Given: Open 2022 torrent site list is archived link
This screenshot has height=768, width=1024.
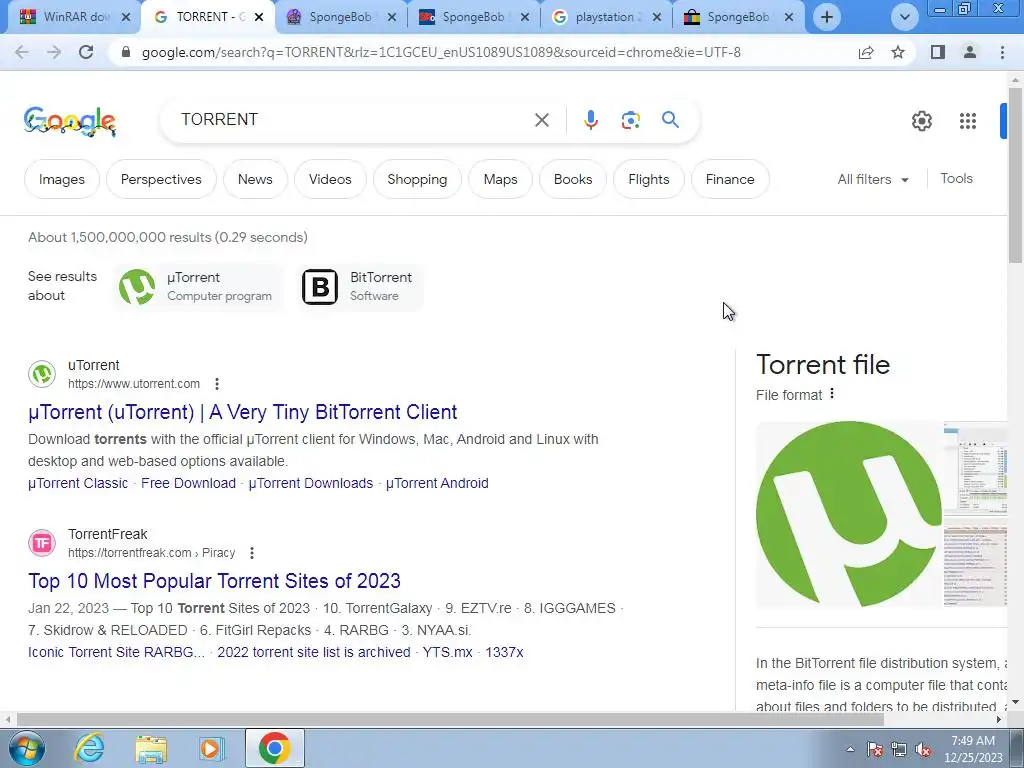Looking at the screenshot, I should coord(313,652).
